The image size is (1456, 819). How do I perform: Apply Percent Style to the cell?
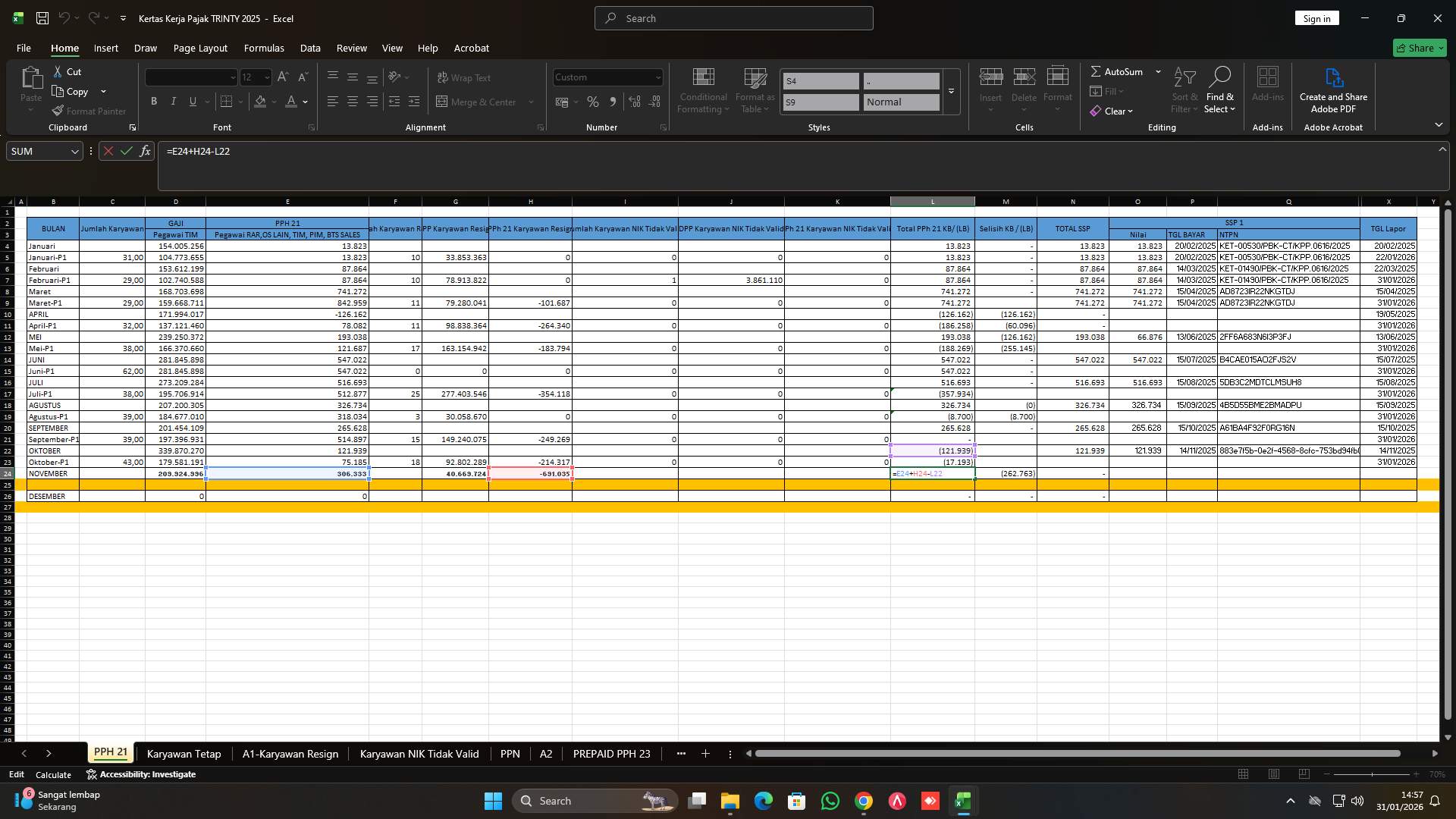593,101
